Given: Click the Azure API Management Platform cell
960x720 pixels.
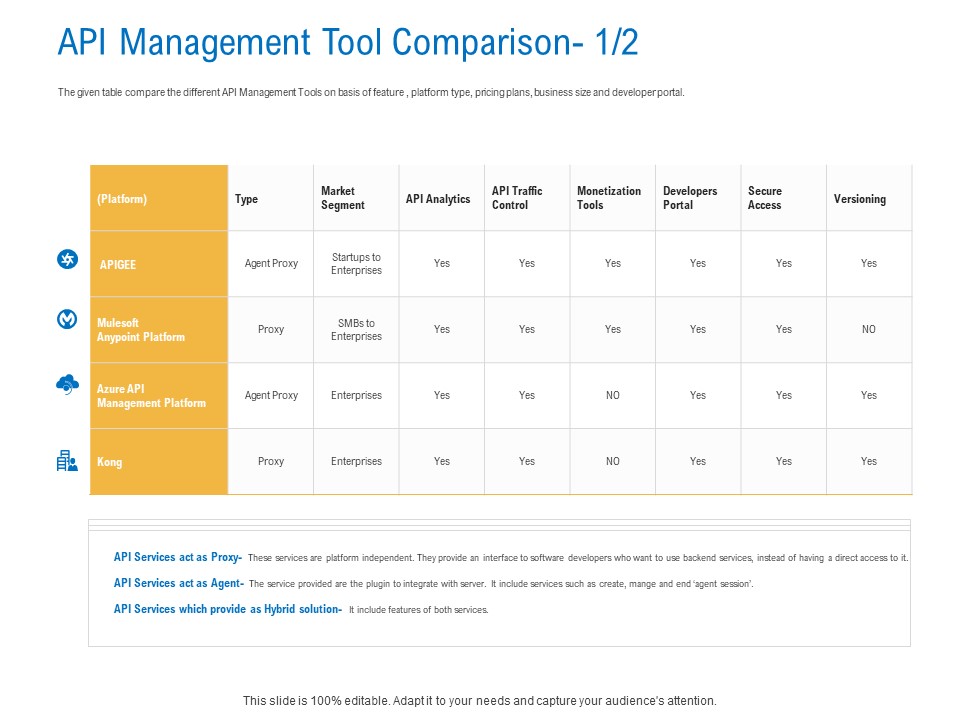Looking at the screenshot, I should 159,396.
